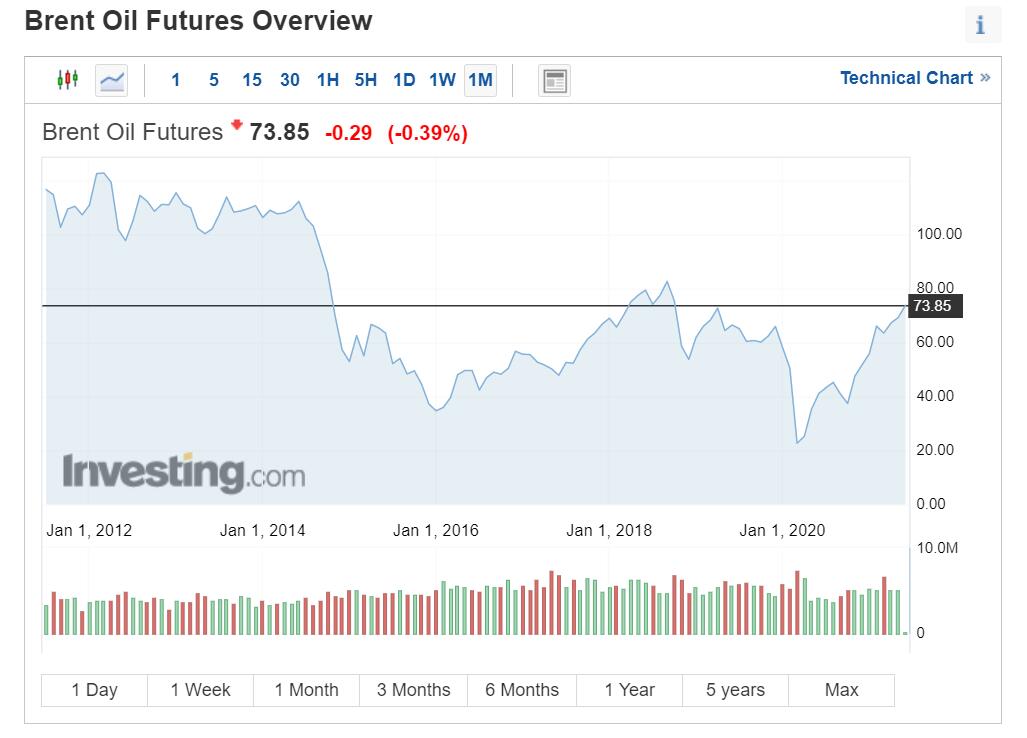This screenshot has height=738, width=1027.
Task: Select the 15 minute interval
Action: pos(251,80)
